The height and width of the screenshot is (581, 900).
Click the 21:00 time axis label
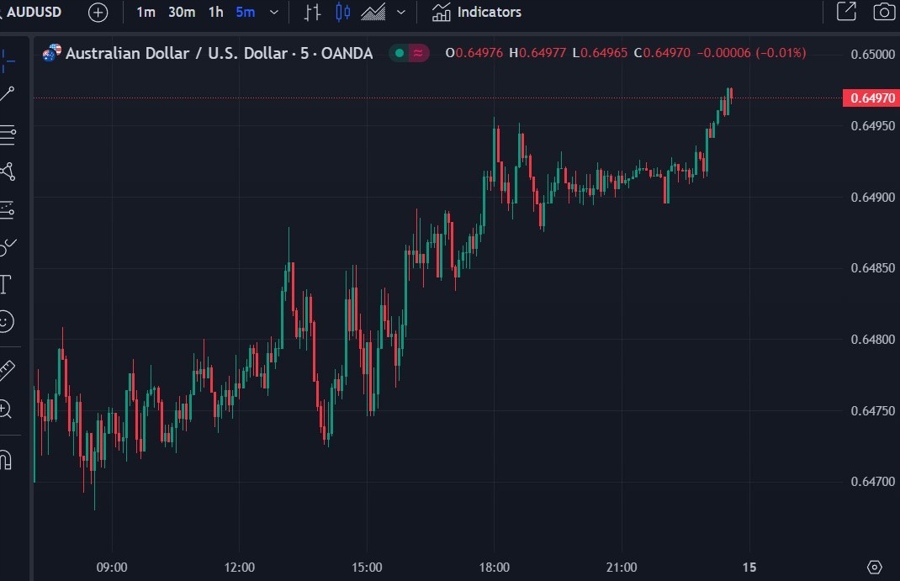tap(622, 567)
